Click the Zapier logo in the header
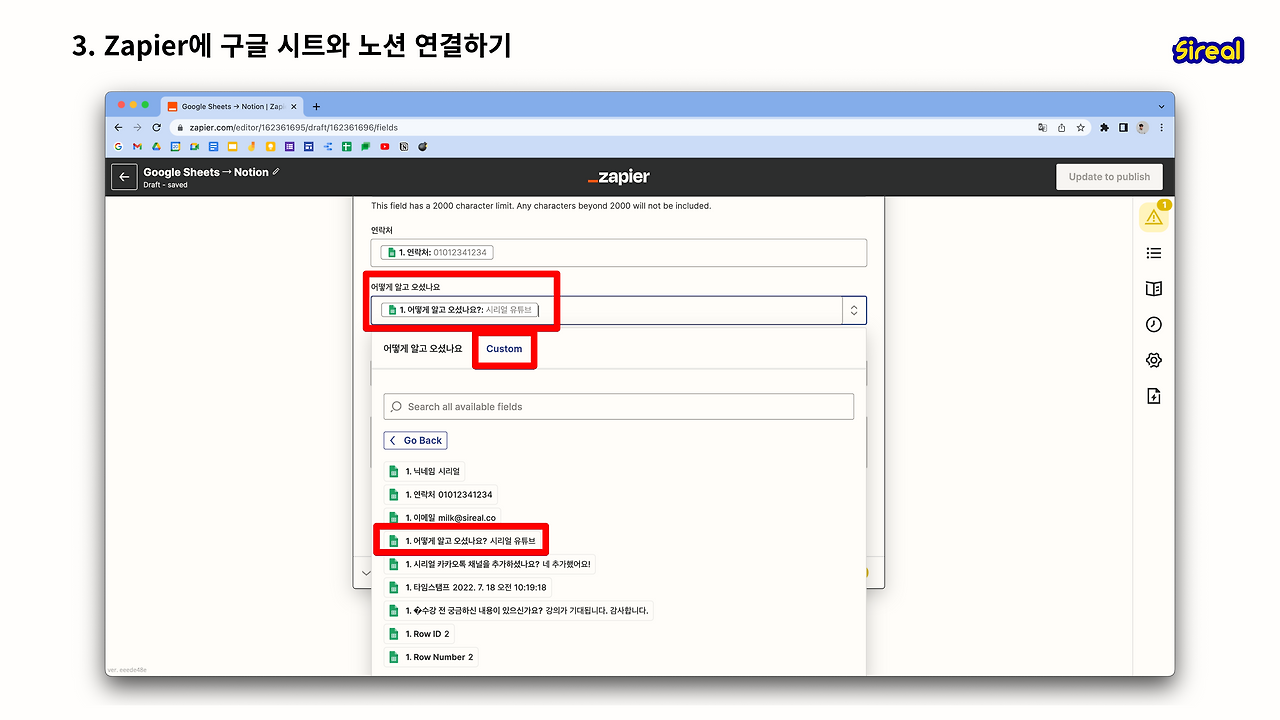 pyautogui.click(x=619, y=177)
